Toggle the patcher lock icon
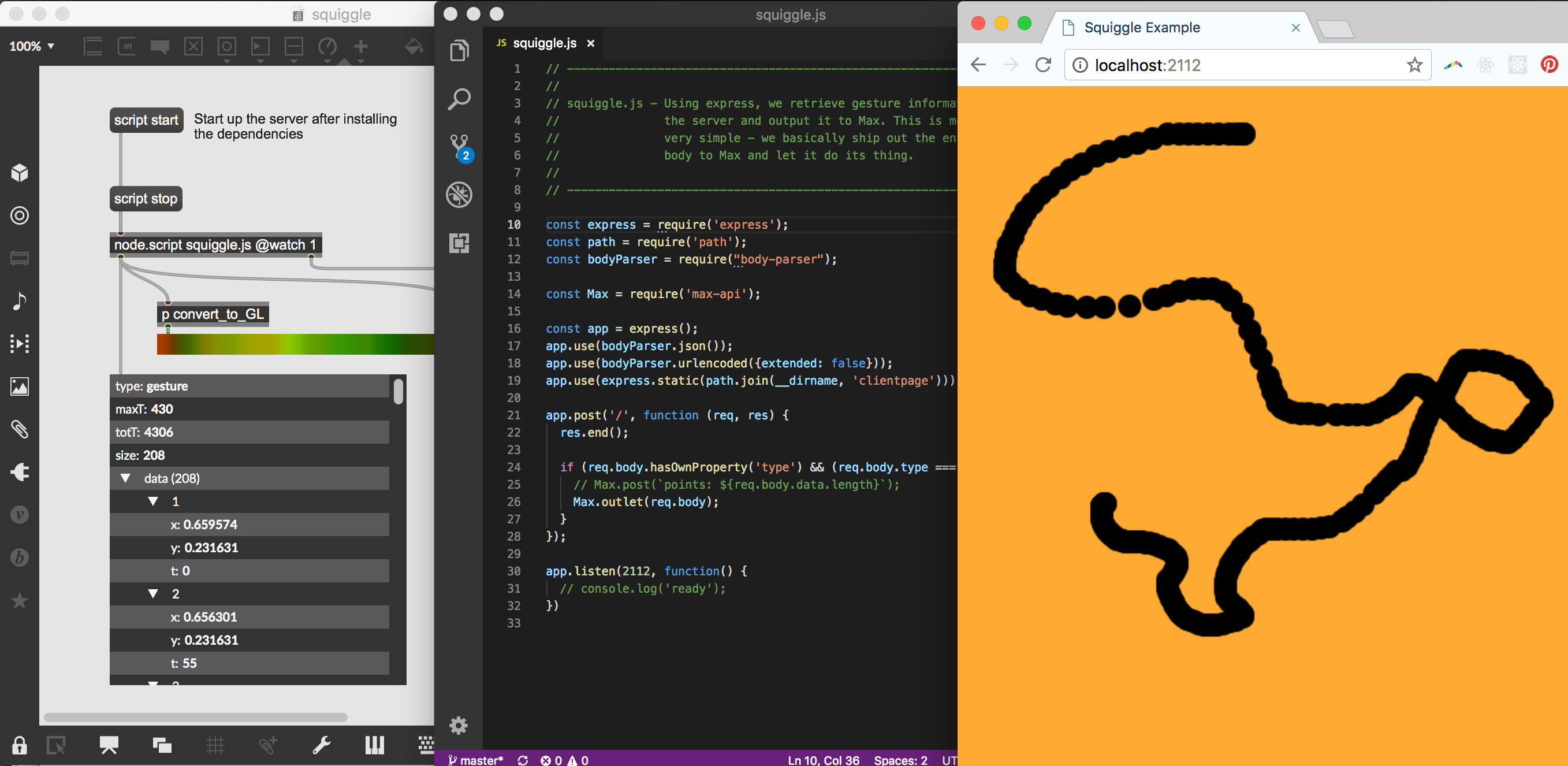 pos(20,745)
